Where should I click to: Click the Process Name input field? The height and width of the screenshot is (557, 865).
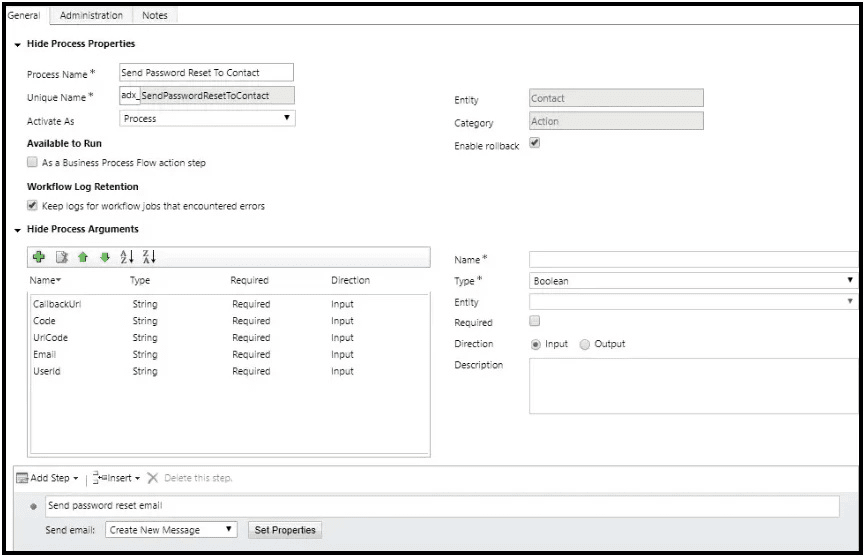pos(206,72)
